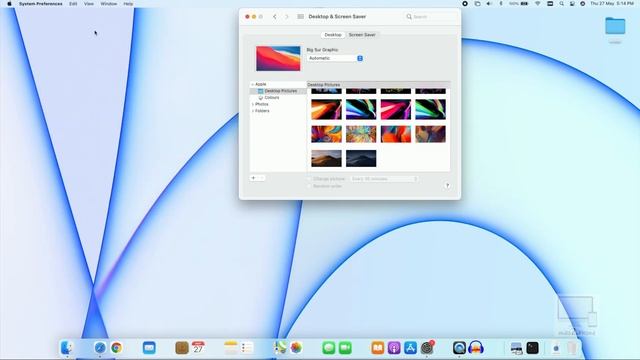640x360 pixels.
Task: Expand the Photos section in sidebar
Action: tap(253, 104)
